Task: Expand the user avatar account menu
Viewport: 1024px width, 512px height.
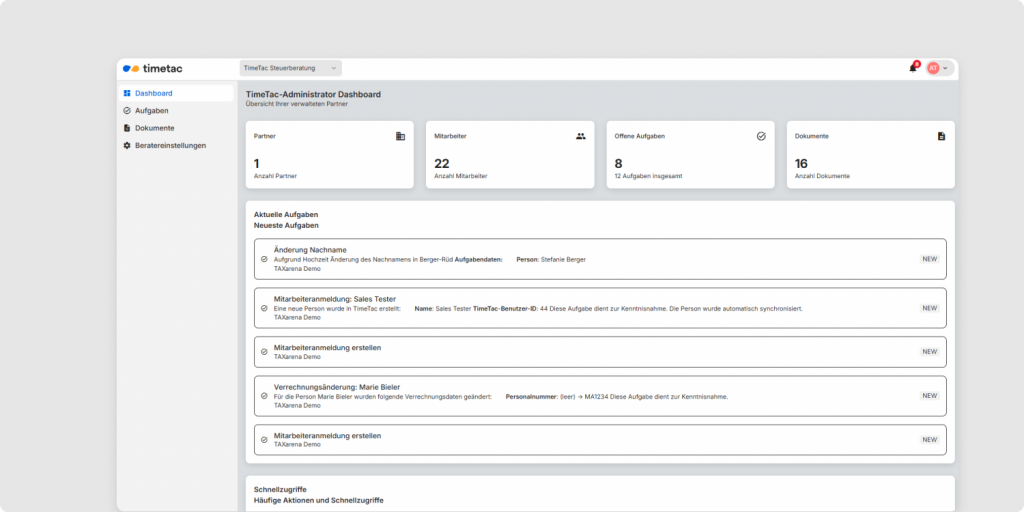Action: click(x=938, y=68)
